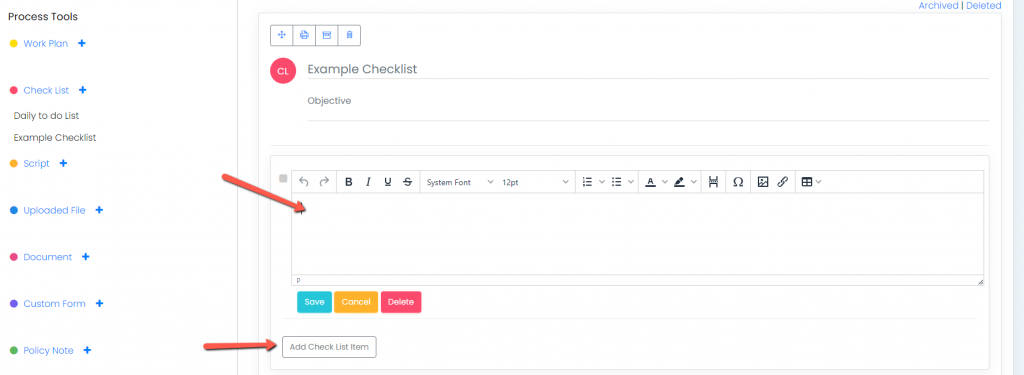Click the Undo arrow in editor
The image size is (1024, 375).
click(x=304, y=182)
